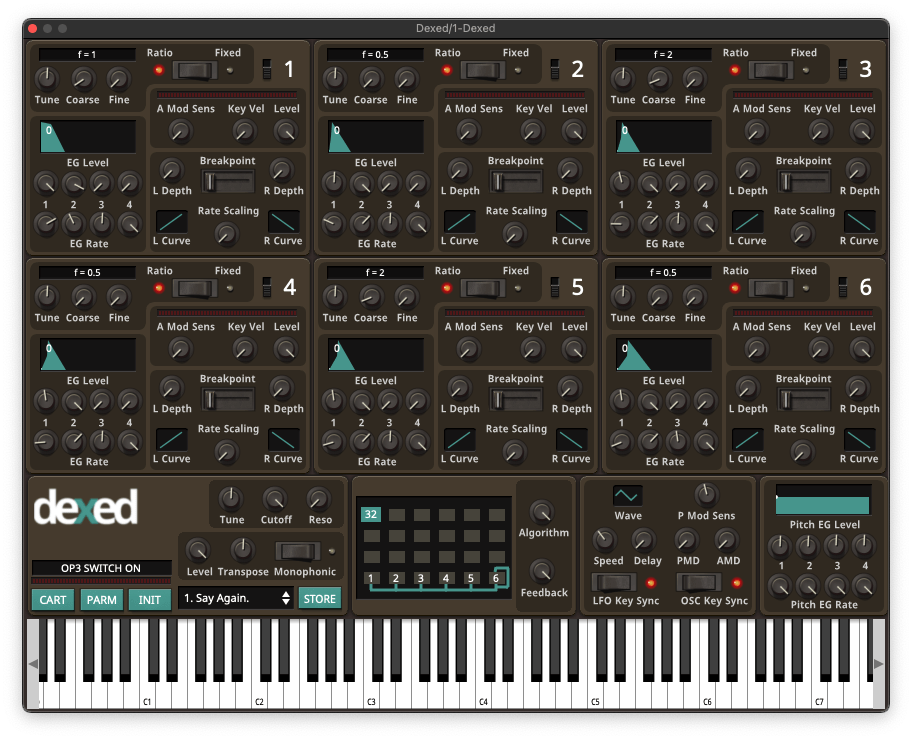Screen dimensions: 912x739
Task: Click the R Curve icon in operator 5
Action: 571,440
